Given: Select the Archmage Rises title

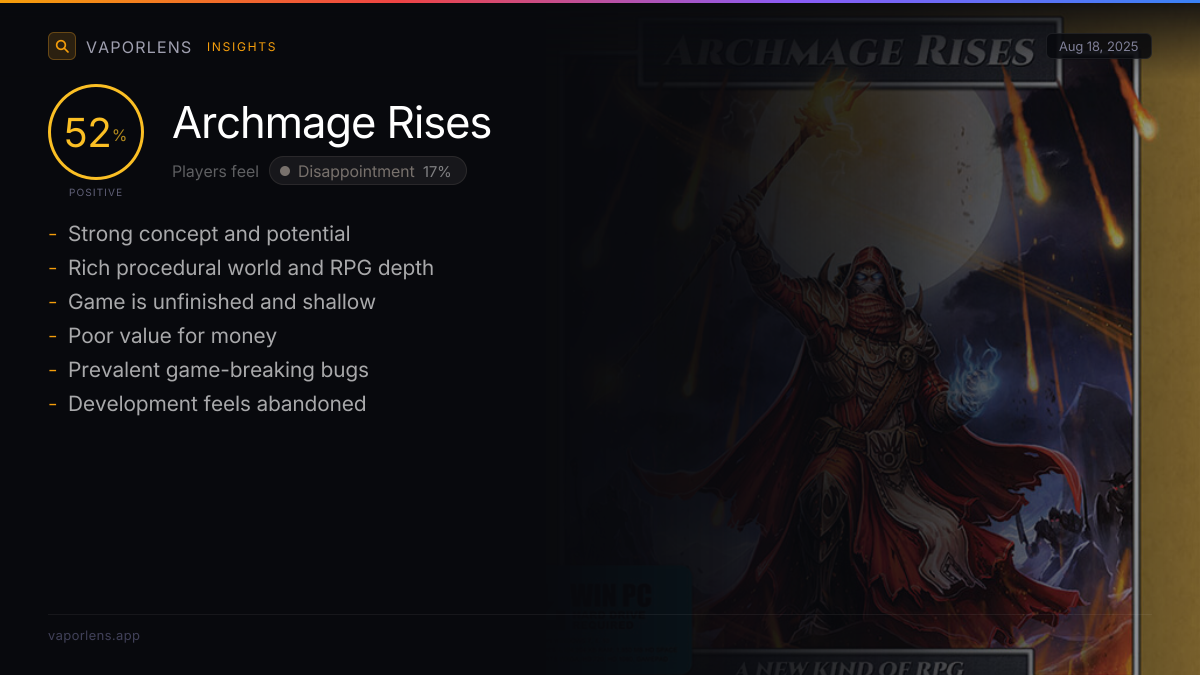Looking at the screenshot, I should click(x=332, y=123).
